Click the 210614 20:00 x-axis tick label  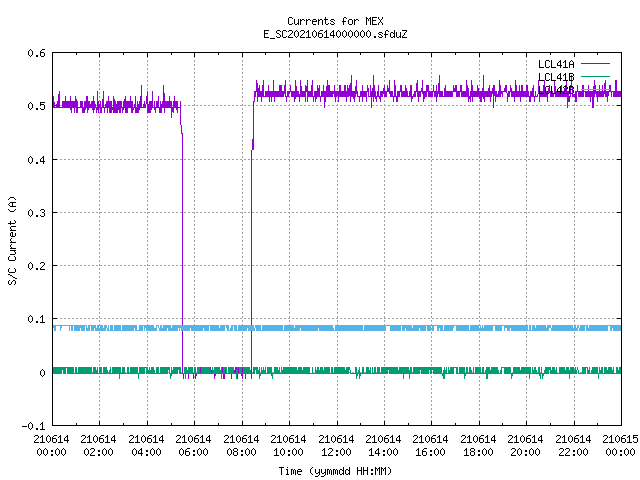point(525,446)
